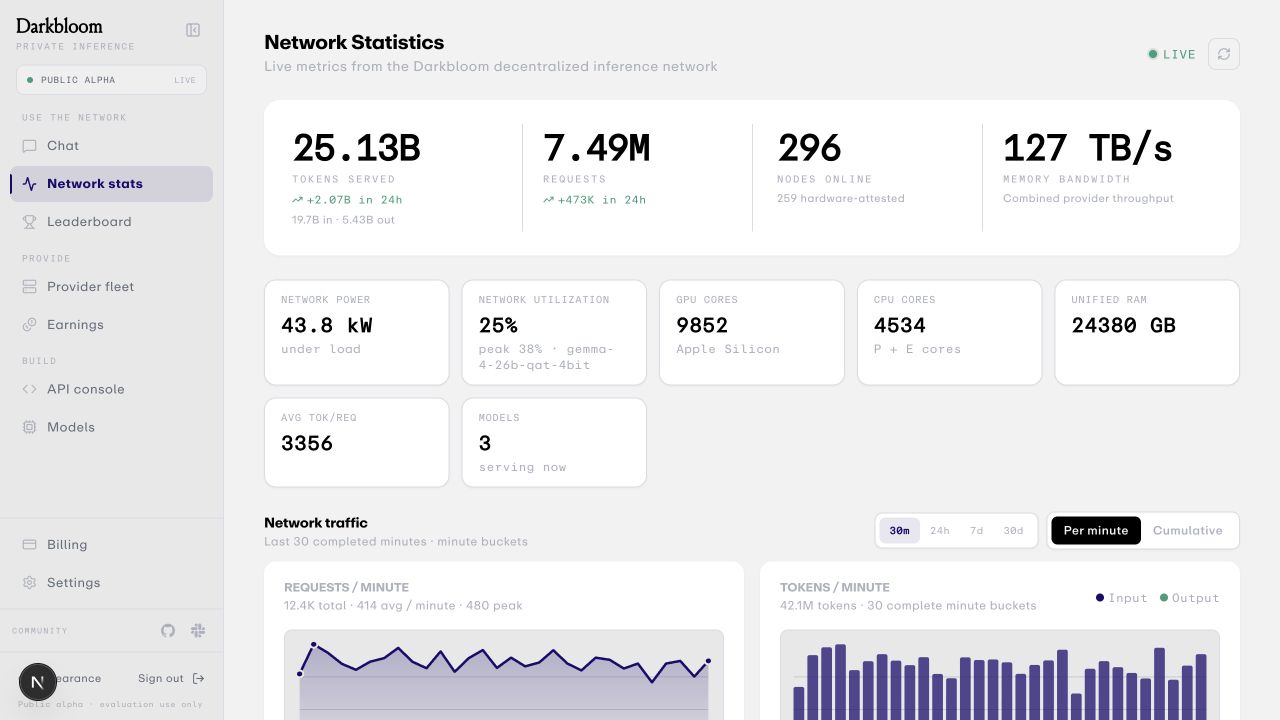
Task: Open the GitHub community link
Action: pos(168,631)
